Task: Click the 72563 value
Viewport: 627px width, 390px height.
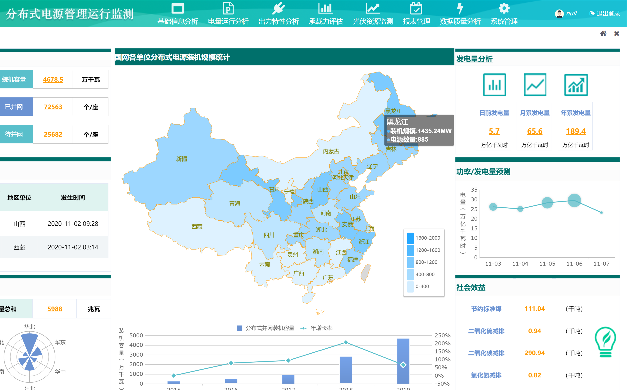Action: coord(53,107)
